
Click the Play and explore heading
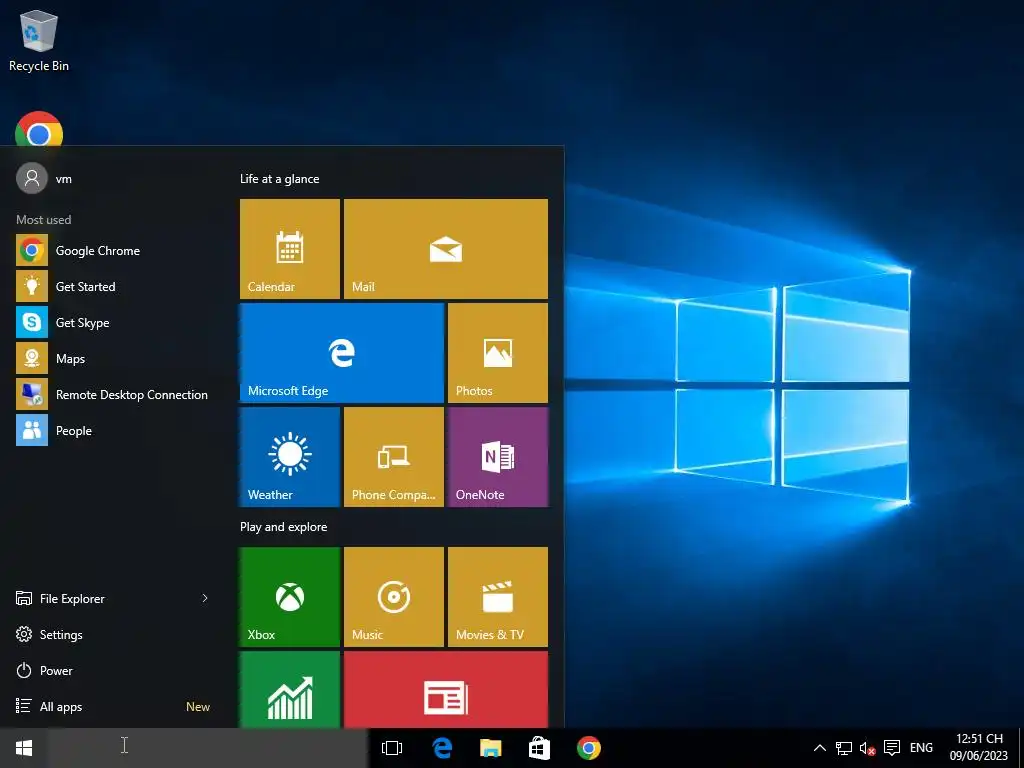283,527
